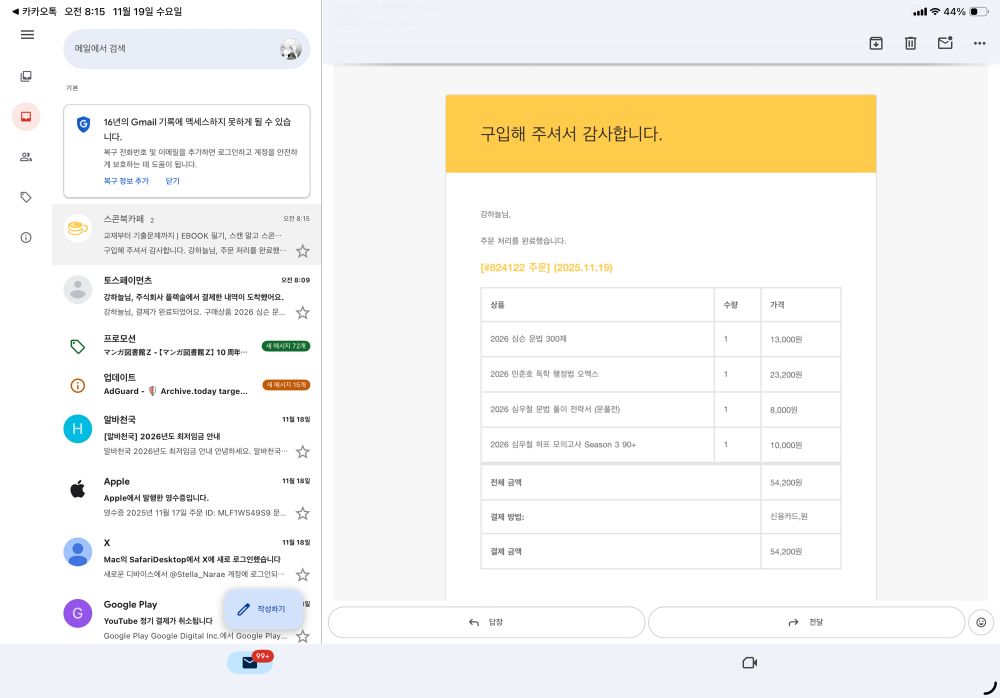This screenshot has width=1000, height=698.
Task: Archive the open email
Action: tap(876, 43)
